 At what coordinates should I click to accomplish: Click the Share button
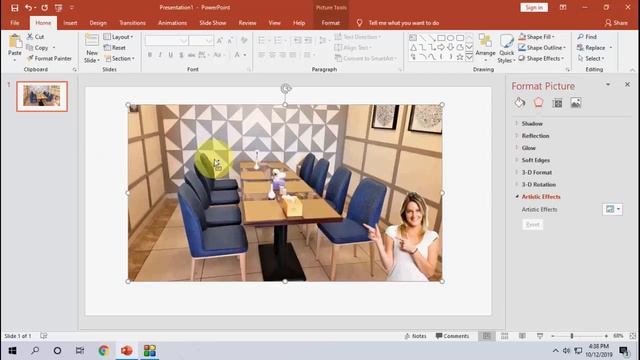(616, 23)
